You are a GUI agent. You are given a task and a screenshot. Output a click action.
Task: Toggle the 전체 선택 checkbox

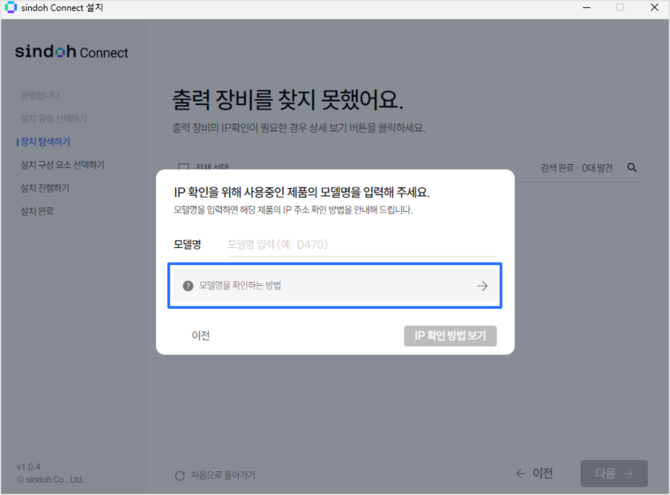(183, 167)
